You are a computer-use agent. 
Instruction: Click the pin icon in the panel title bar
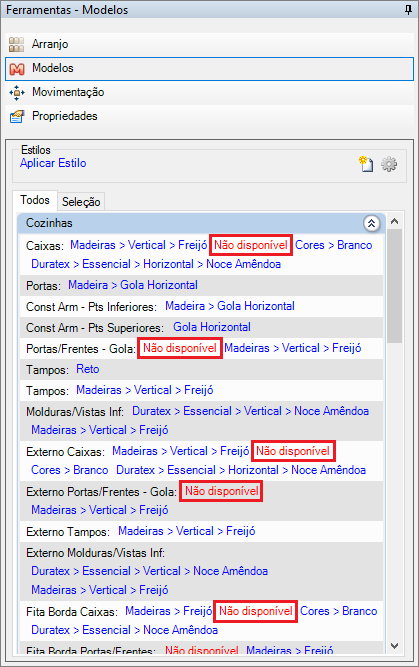tap(408, 9)
